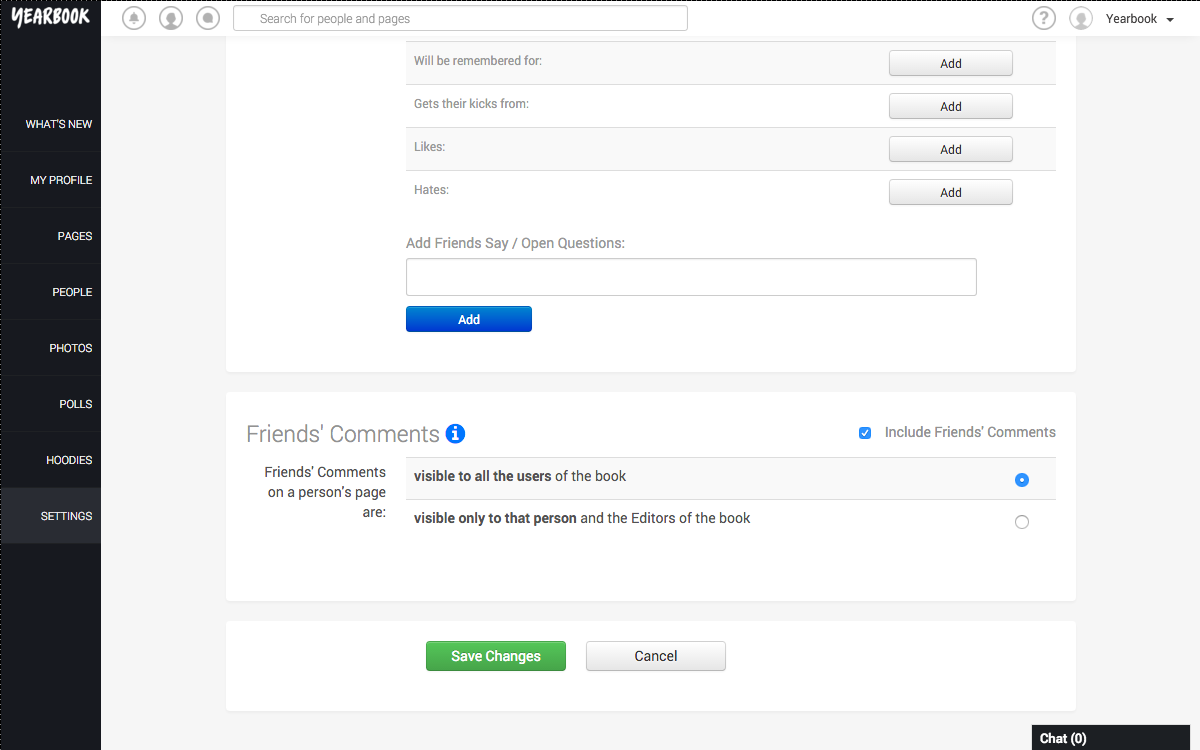1200x750 pixels.
Task: Open the notifications bell icon
Action: coord(134,18)
